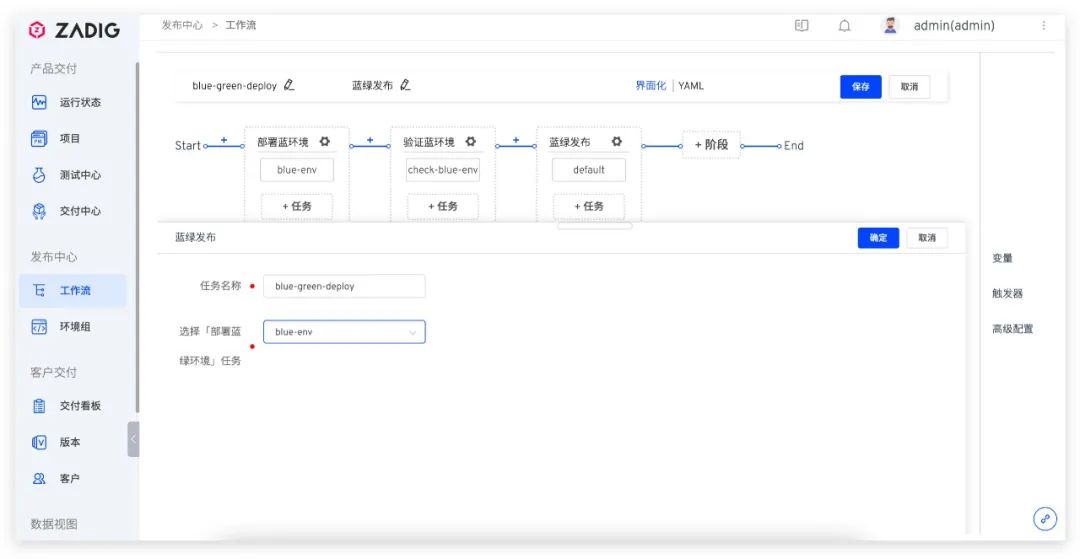Open the documentation book icon
The image size is (1080, 559).
801,25
